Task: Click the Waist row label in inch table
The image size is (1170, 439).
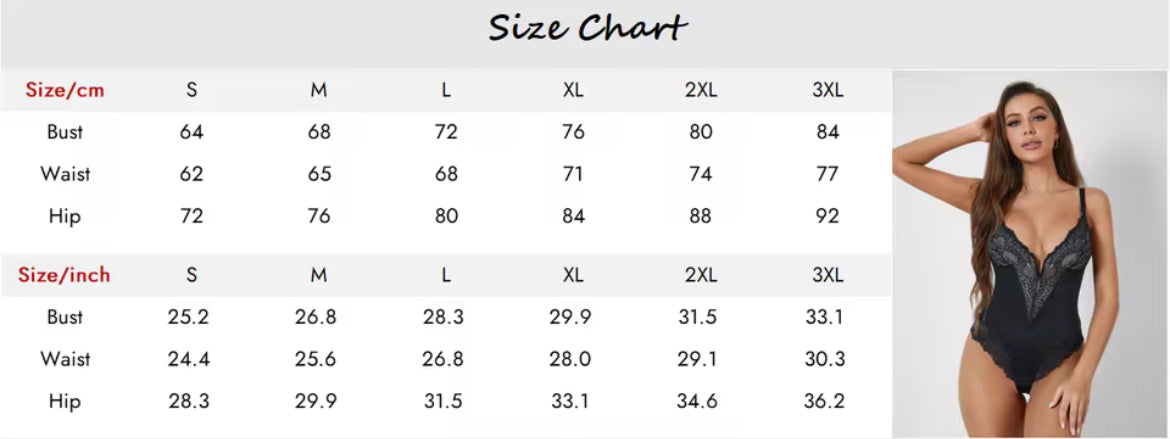Action: [65, 359]
